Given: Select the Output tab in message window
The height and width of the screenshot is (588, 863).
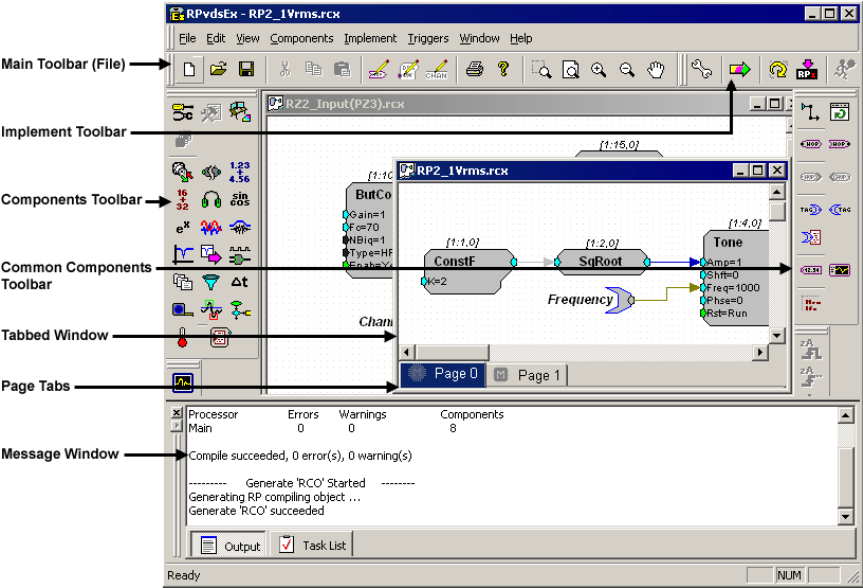Looking at the screenshot, I should (230, 546).
